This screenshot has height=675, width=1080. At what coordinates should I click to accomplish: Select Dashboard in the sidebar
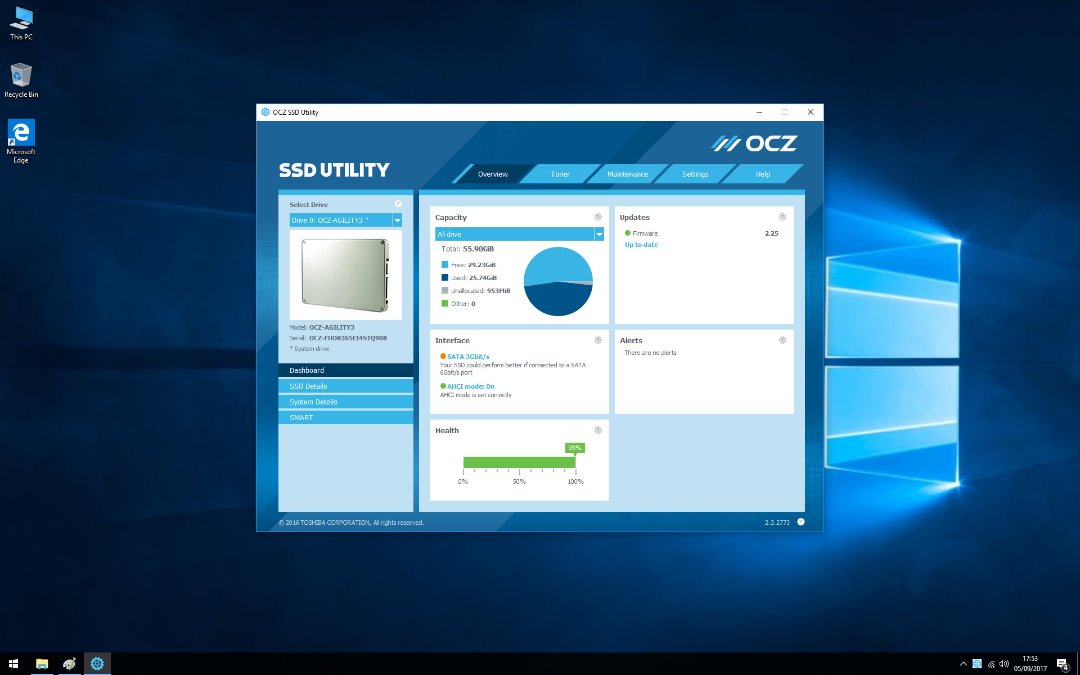(346, 371)
